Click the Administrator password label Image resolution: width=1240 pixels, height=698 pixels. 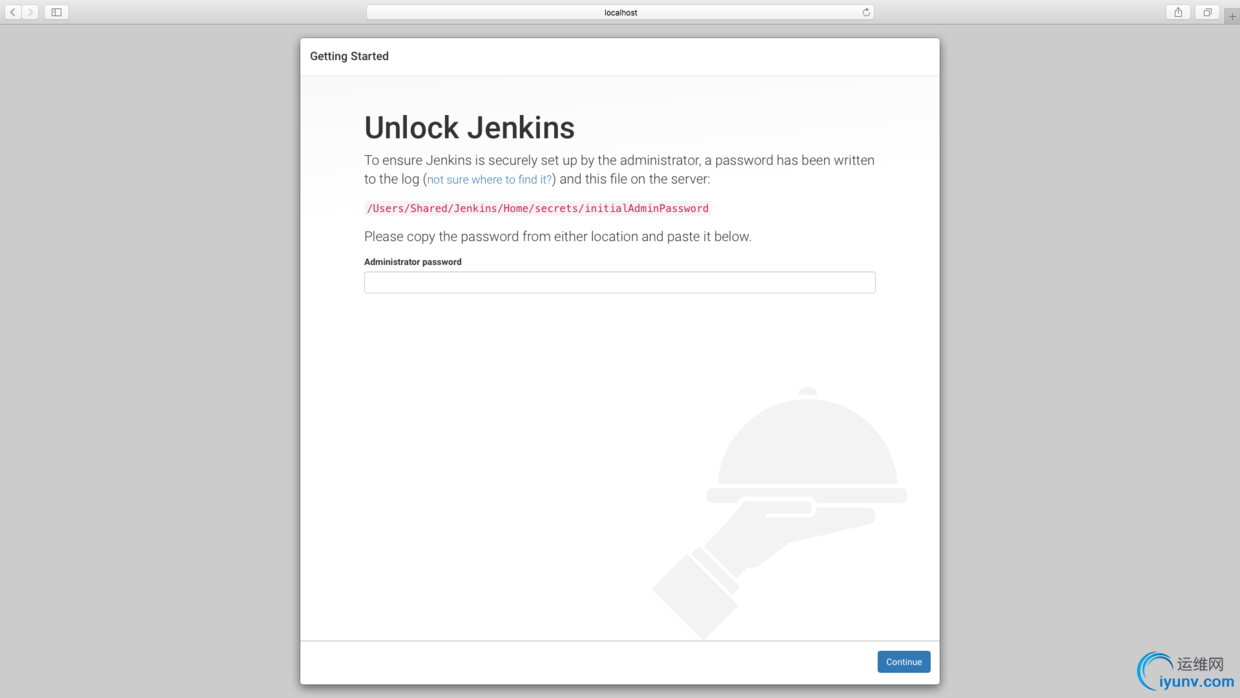tap(413, 262)
